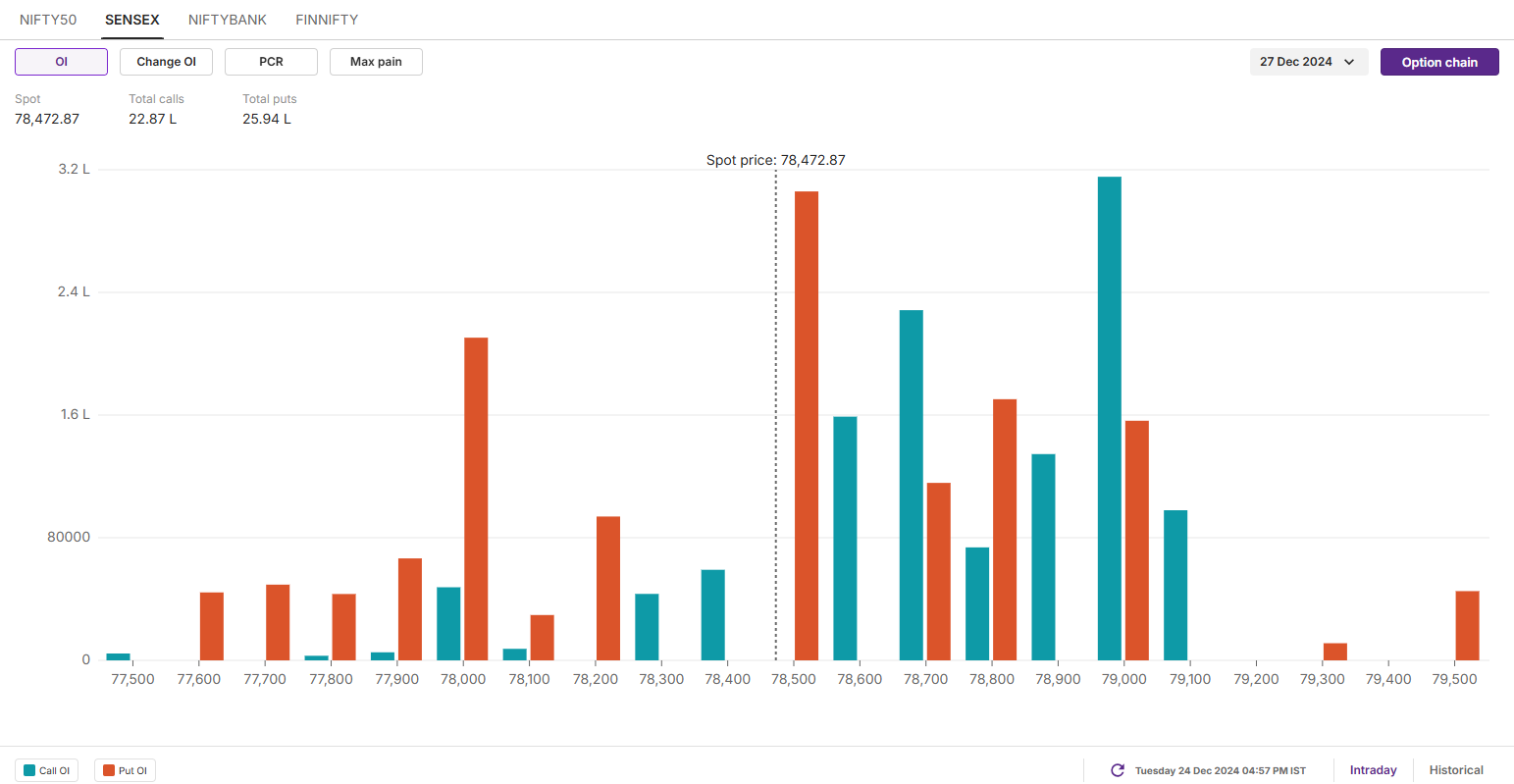Open the FINNIFTY tab

(x=327, y=20)
